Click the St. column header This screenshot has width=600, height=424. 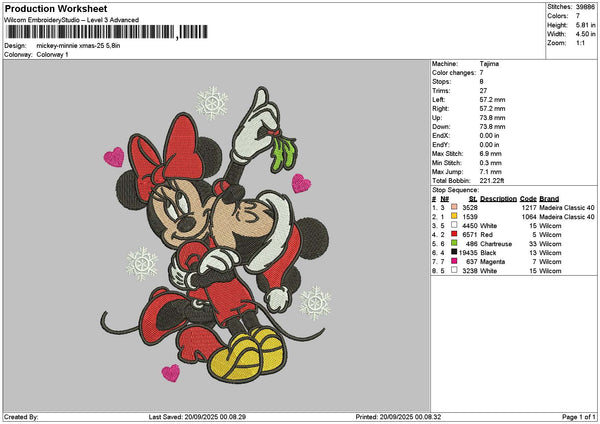coord(473,199)
